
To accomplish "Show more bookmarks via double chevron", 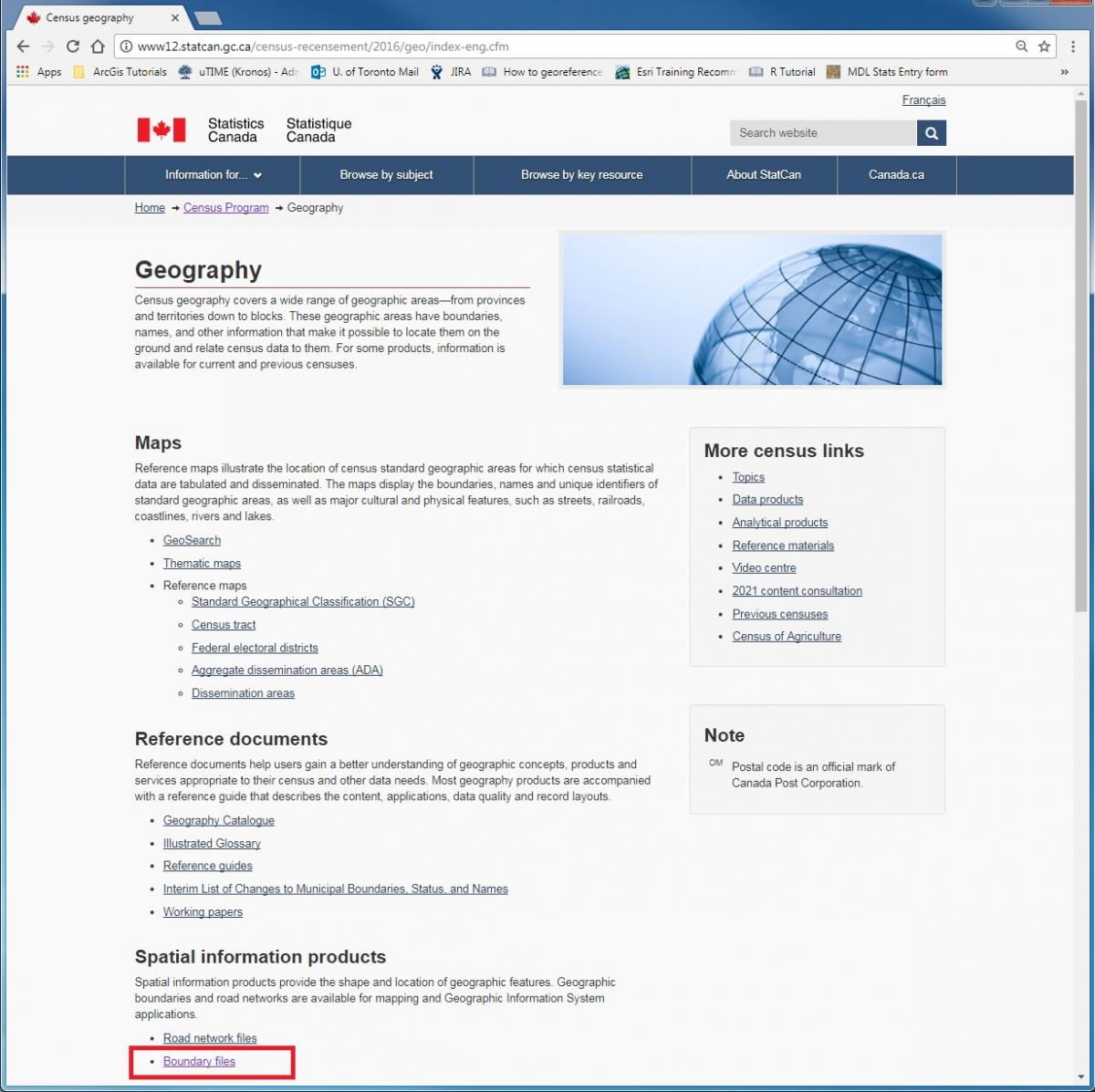I will pyautogui.click(x=1064, y=72).
